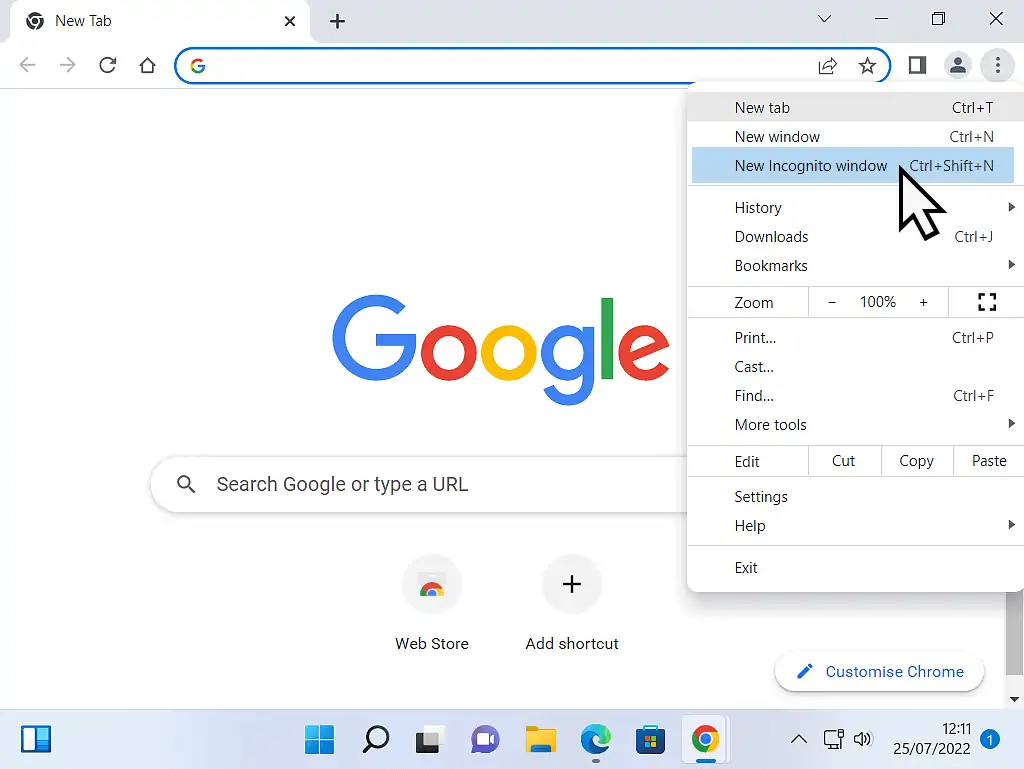1024x769 pixels.
Task: Bookmark this page via star icon
Action: point(866,65)
